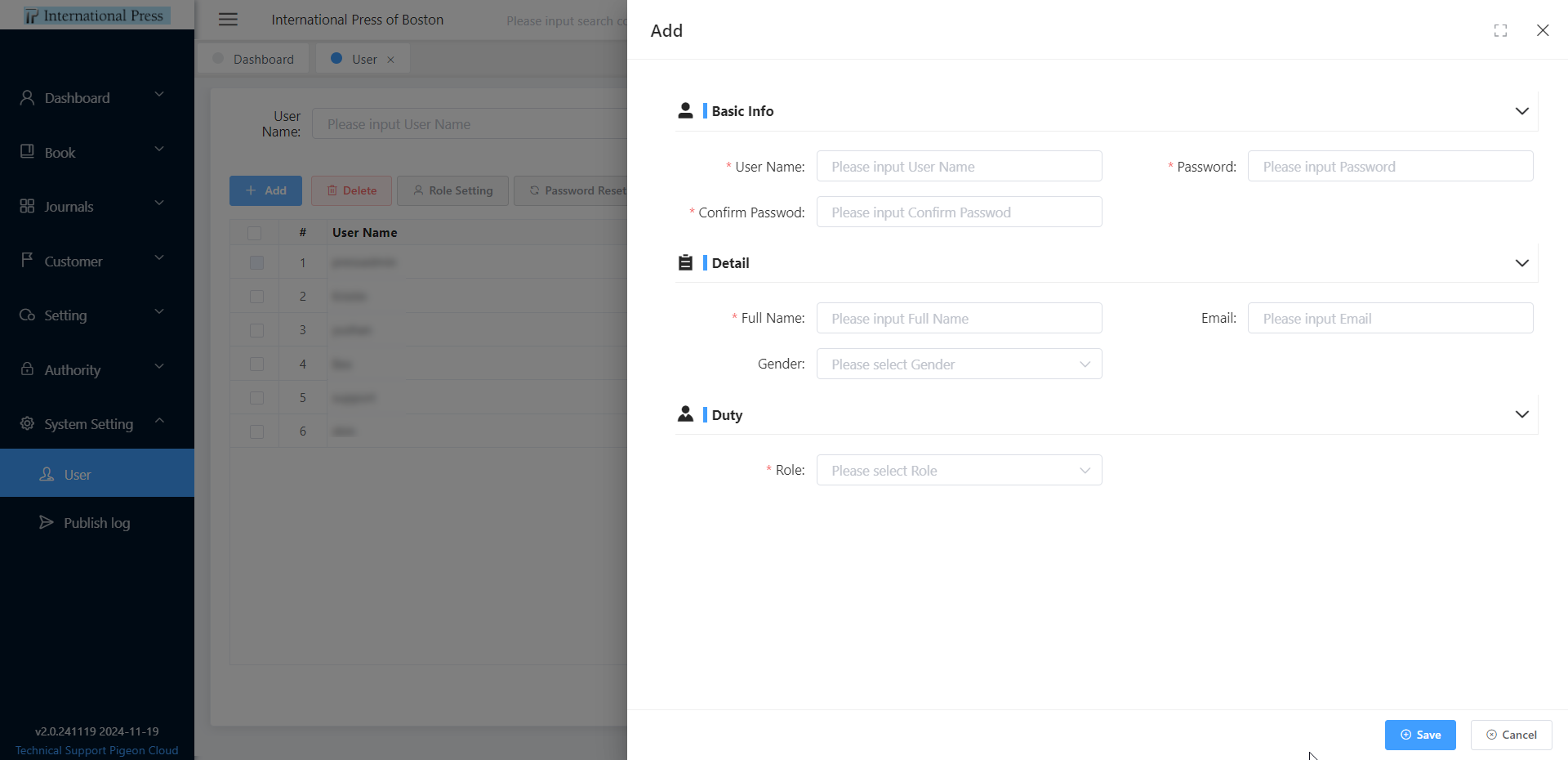Click the Dashboard person icon in sidebar
The width and height of the screenshot is (1568, 760).
27,97
